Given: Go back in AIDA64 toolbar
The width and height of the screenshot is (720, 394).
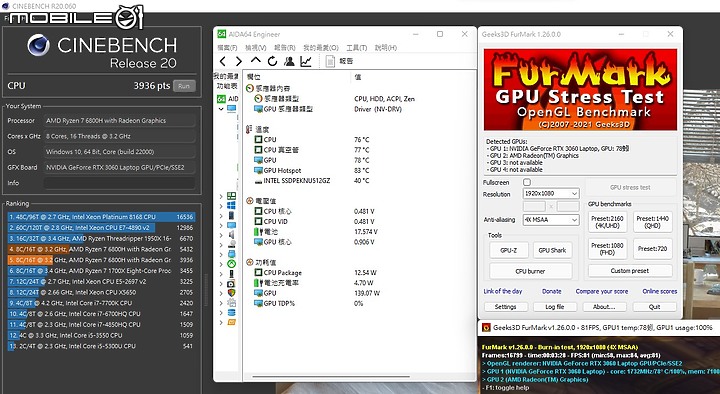Looking at the screenshot, I should 223,61.
